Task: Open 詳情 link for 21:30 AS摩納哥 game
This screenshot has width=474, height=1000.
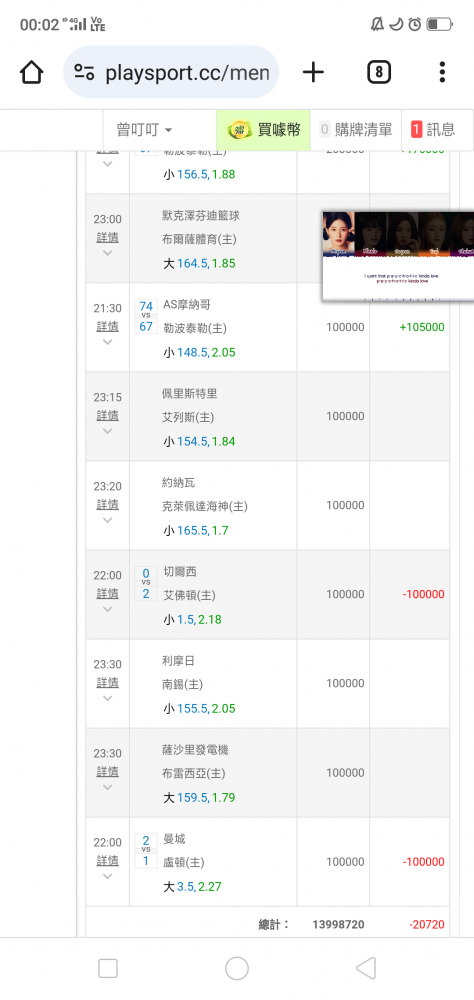Action: (x=107, y=327)
